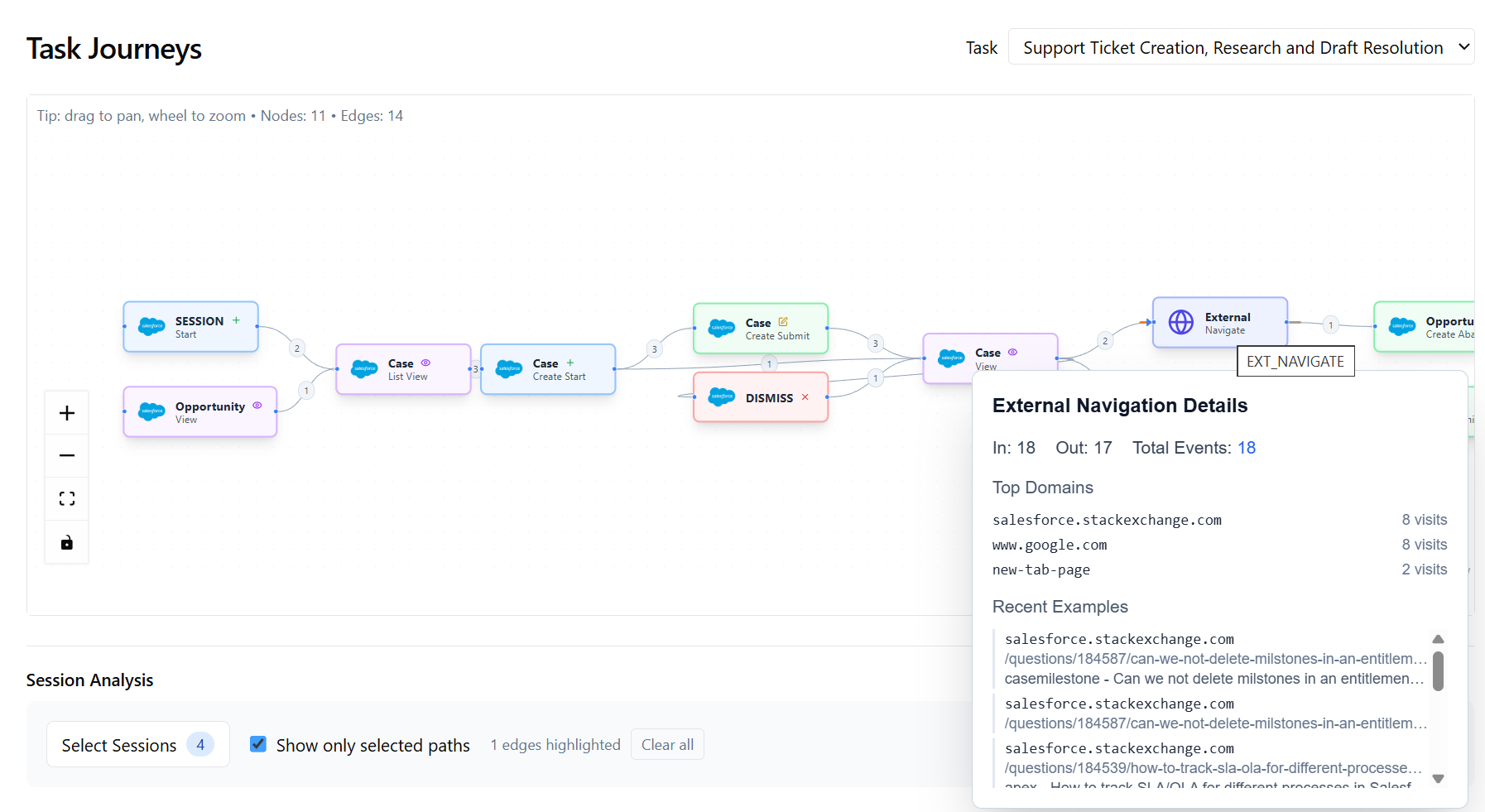
Task: Expand the Select Sessions panel
Action: pyautogui.click(x=137, y=744)
